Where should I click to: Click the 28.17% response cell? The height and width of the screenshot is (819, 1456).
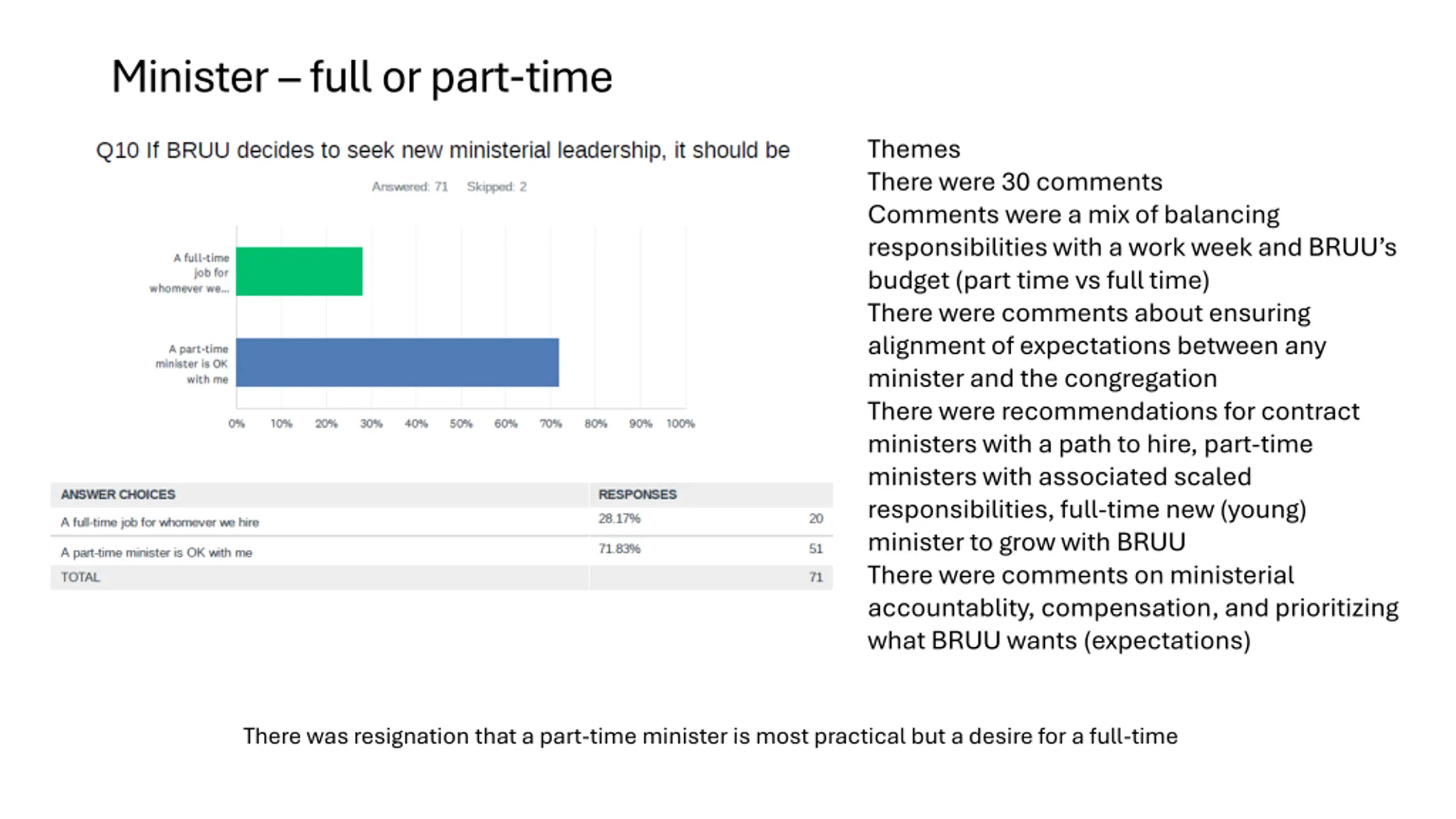coord(619,519)
